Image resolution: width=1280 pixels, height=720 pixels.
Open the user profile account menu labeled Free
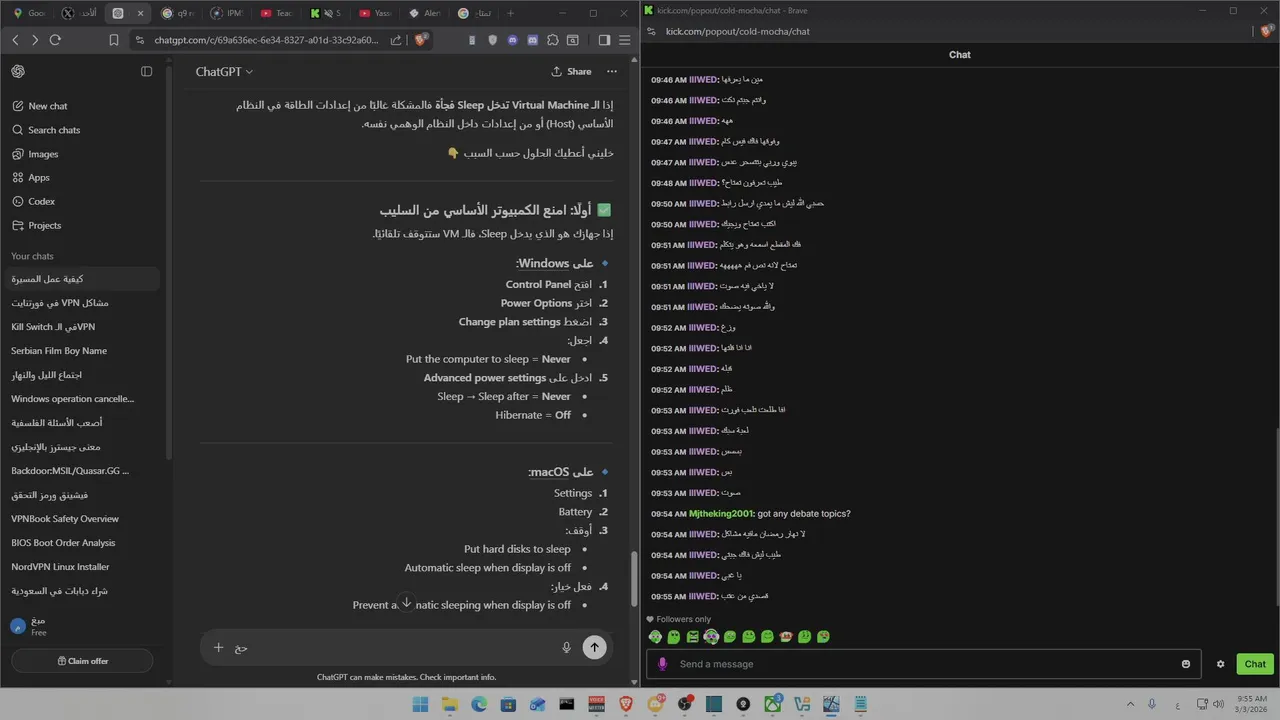click(x=80, y=626)
